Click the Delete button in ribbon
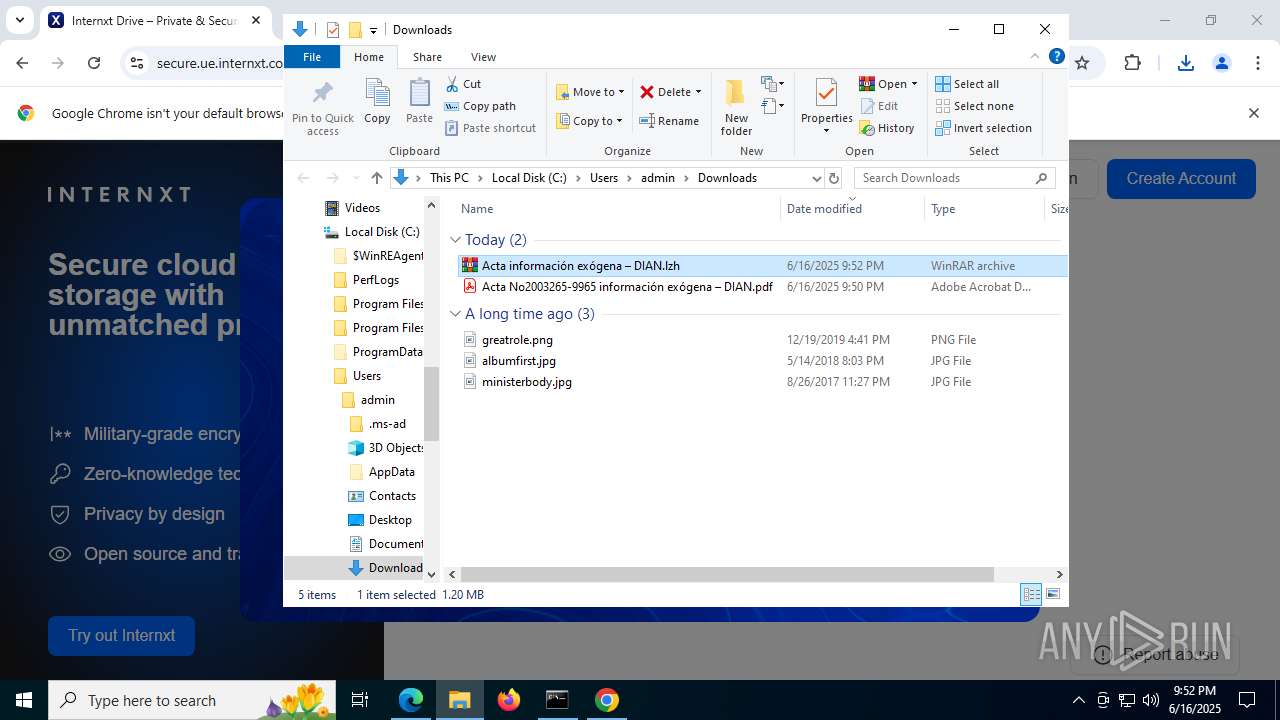Image resolution: width=1280 pixels, height=720 pixels. click(665, 92)
